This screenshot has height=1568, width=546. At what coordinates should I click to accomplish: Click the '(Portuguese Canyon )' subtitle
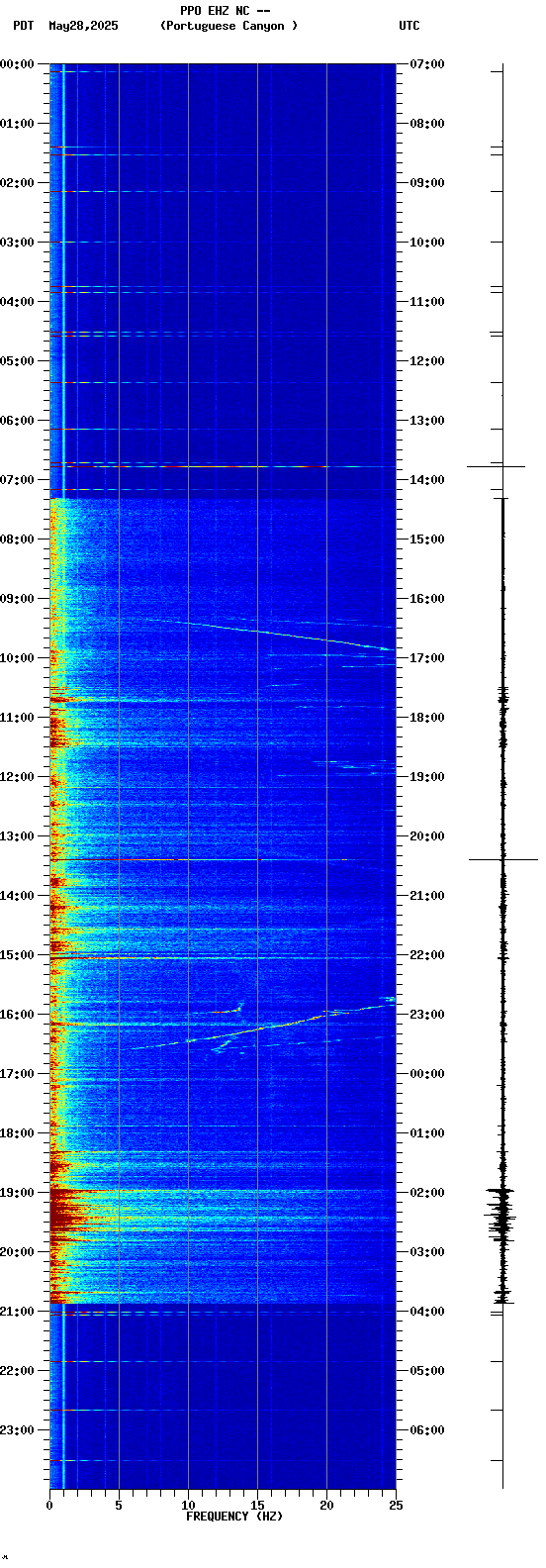pyautogui.click(x=228, y=26)
